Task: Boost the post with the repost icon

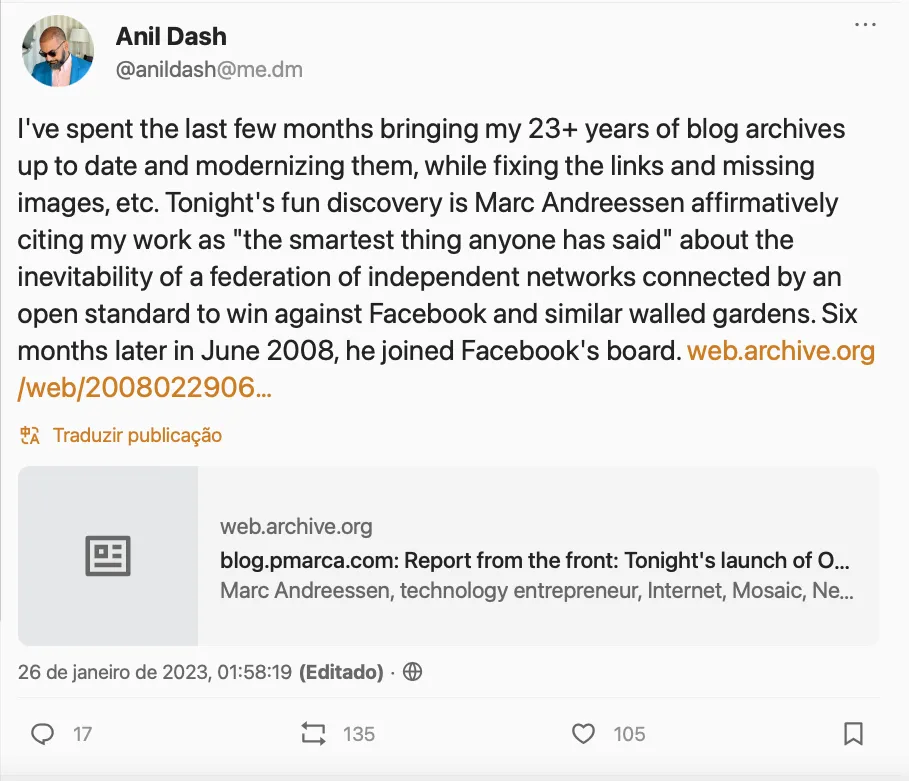Action: (x=314, y=734)
